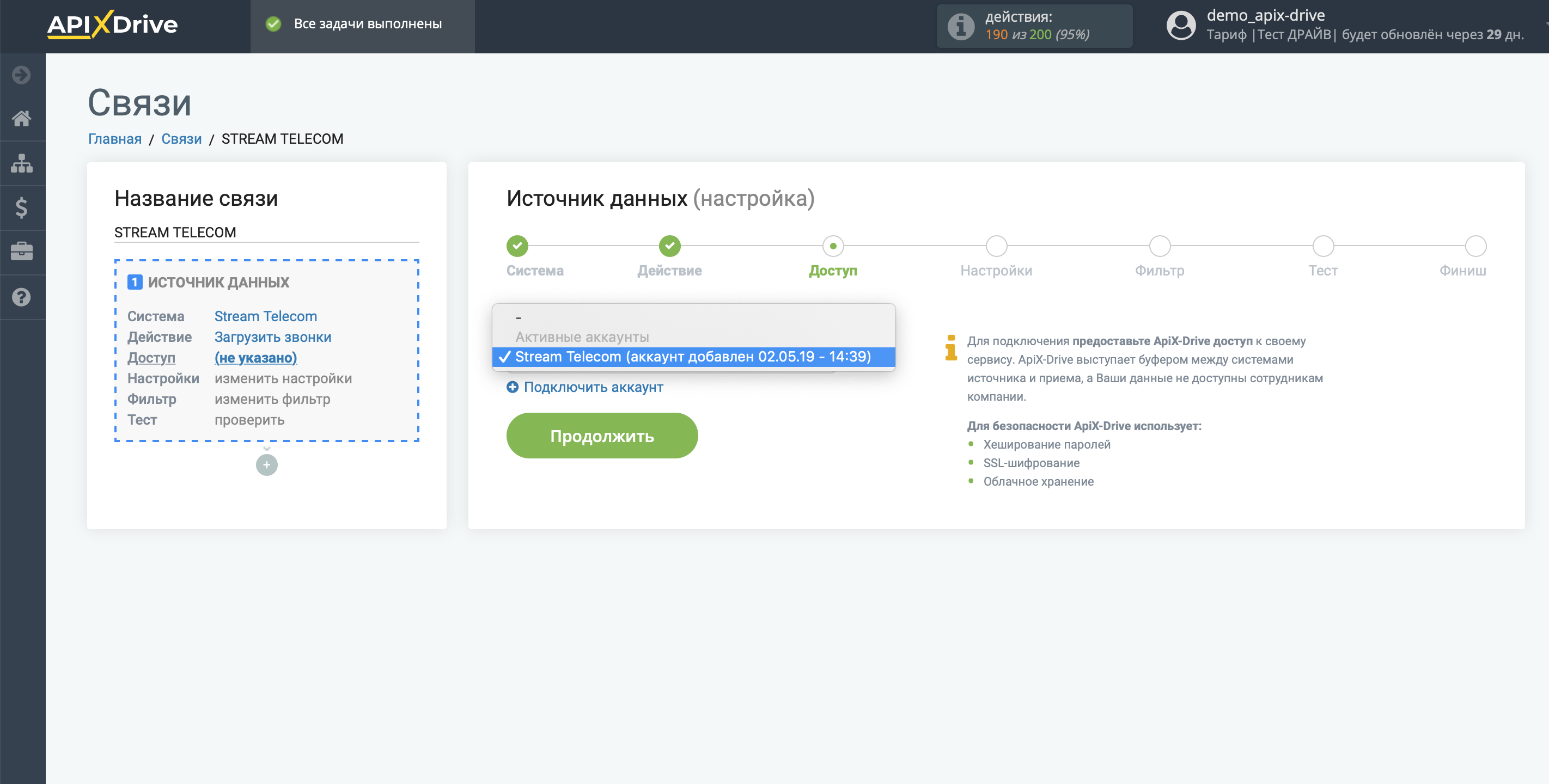Click the tariff Тест ДРАЙВ text

point(1294,35)
